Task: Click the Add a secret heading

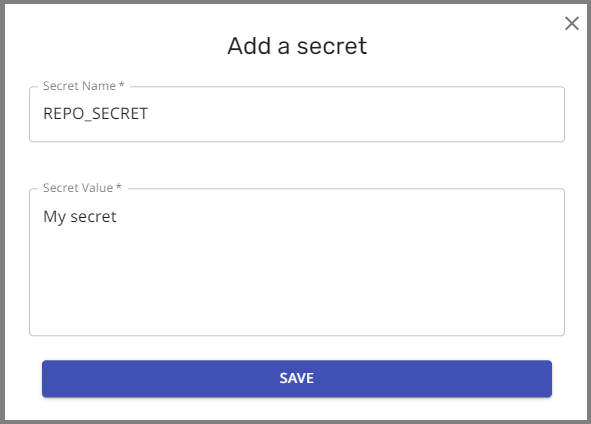Action: [297, 46]
